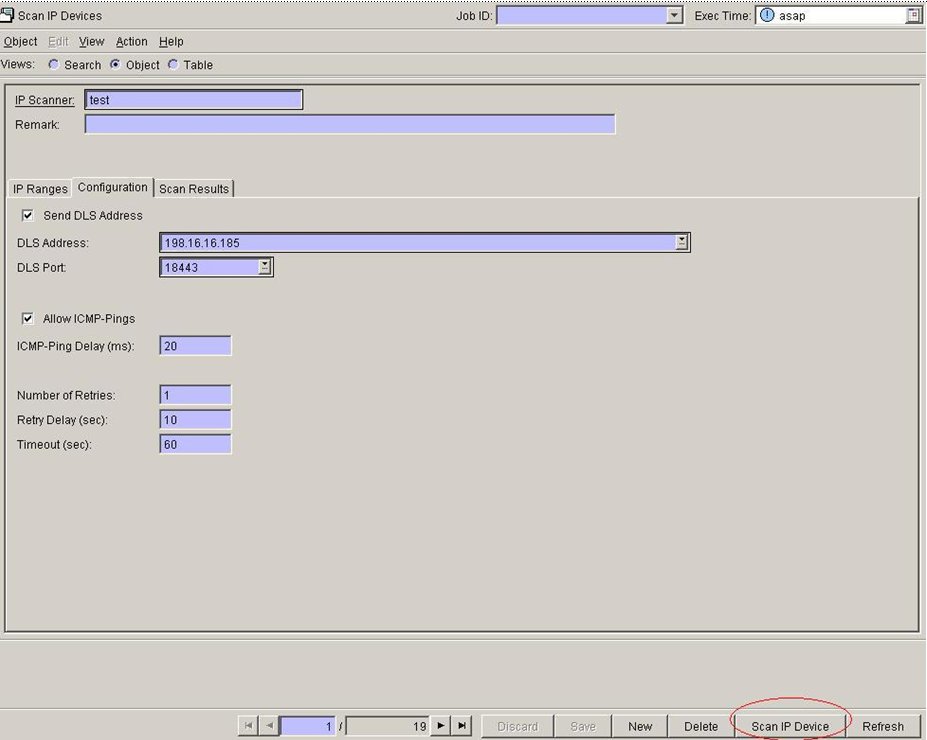Select the Table view radio button
Image resolution: width=927 pixels, height=740 pixels.
[x=173, y=64]
